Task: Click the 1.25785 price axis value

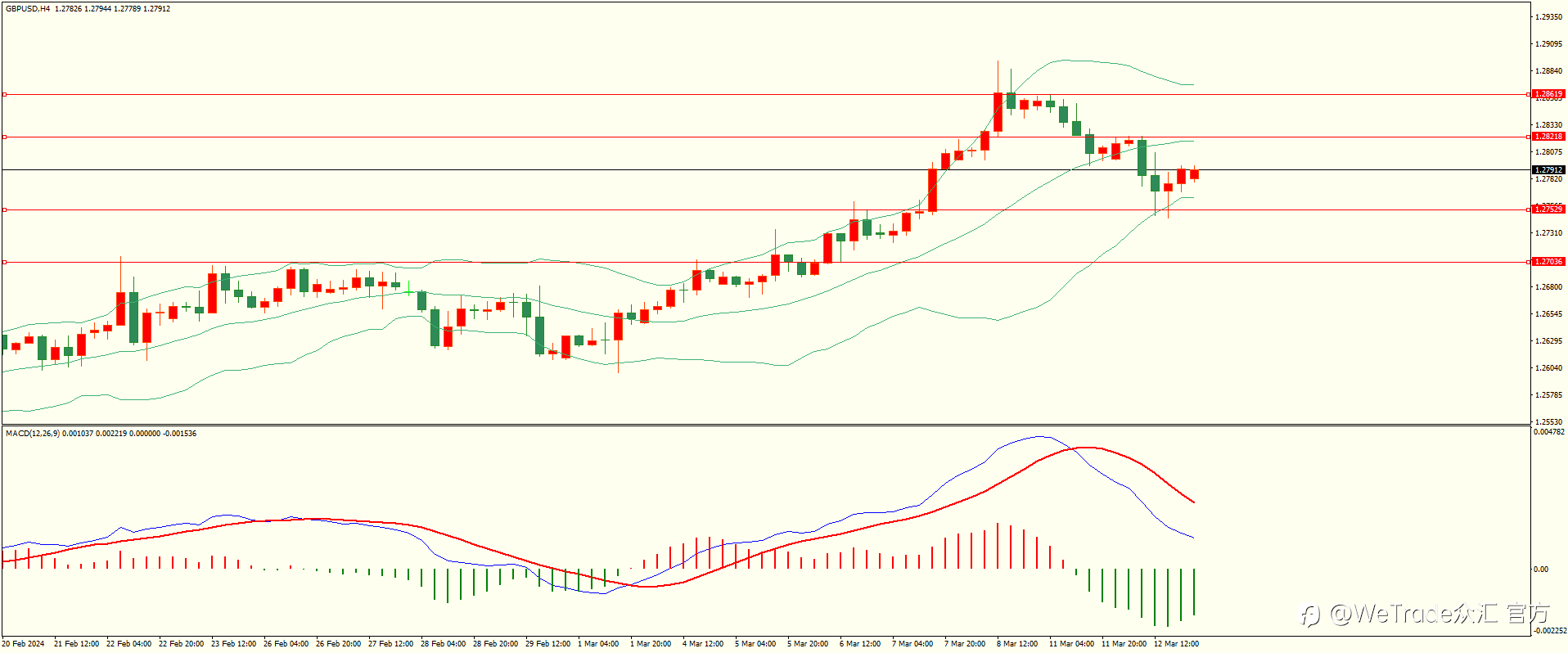Action: click(x=1548, y=395)
